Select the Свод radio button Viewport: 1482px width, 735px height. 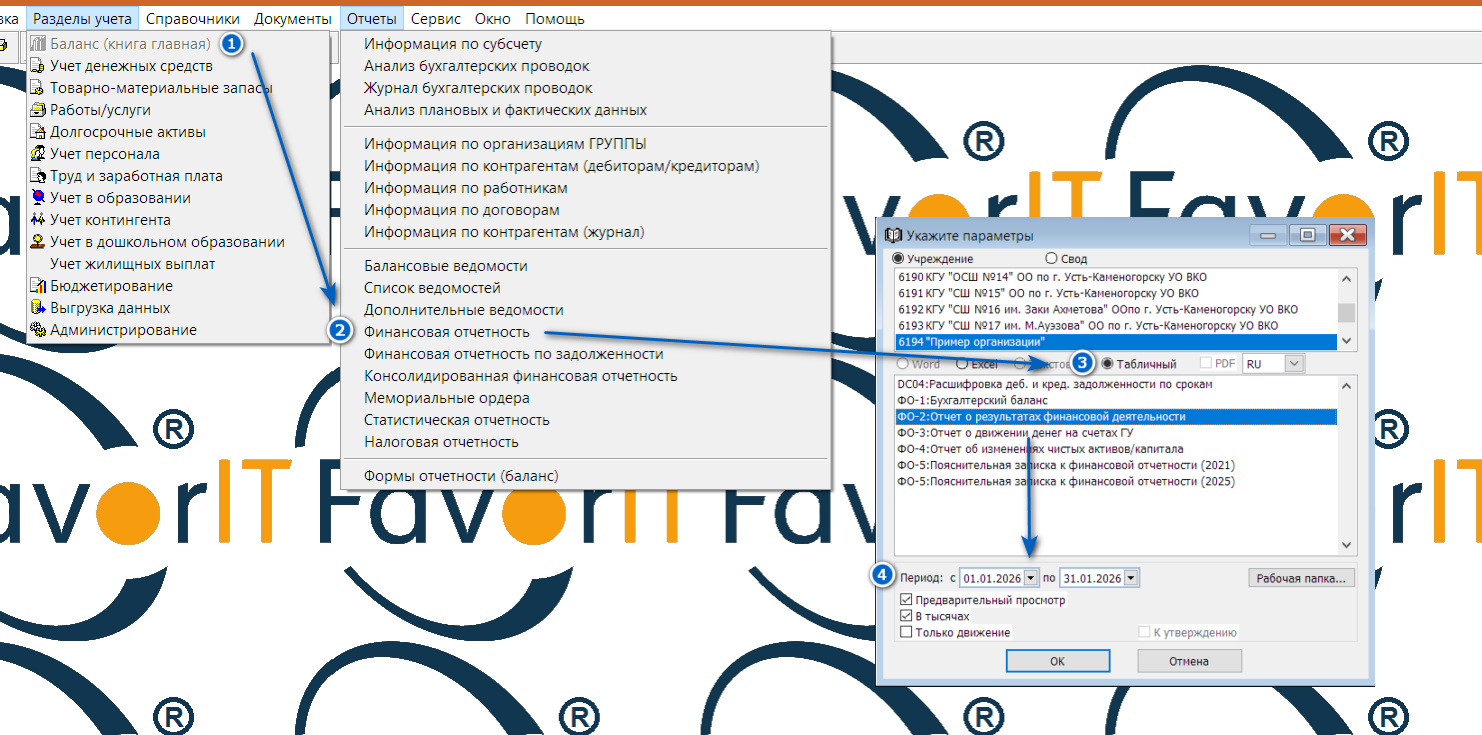pyautogui.click(x=1051, y=258)
